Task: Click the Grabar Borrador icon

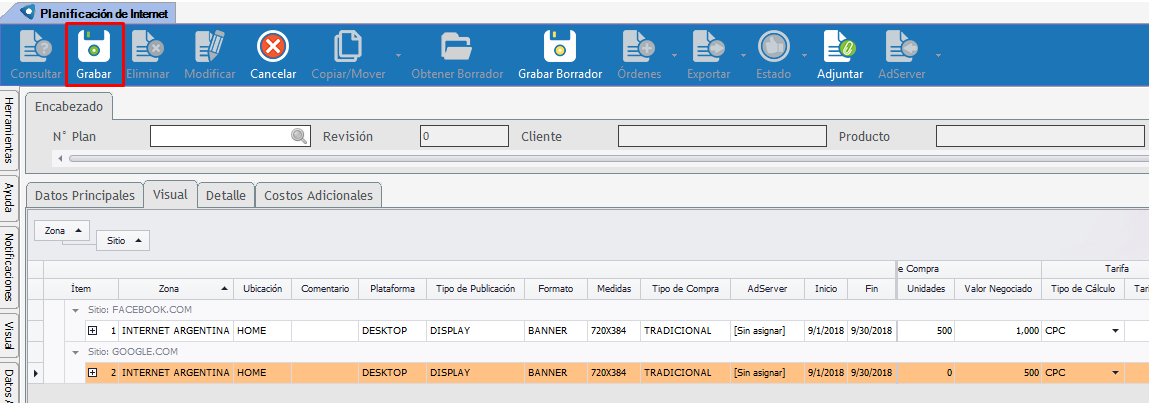Action: click(560, 47)
